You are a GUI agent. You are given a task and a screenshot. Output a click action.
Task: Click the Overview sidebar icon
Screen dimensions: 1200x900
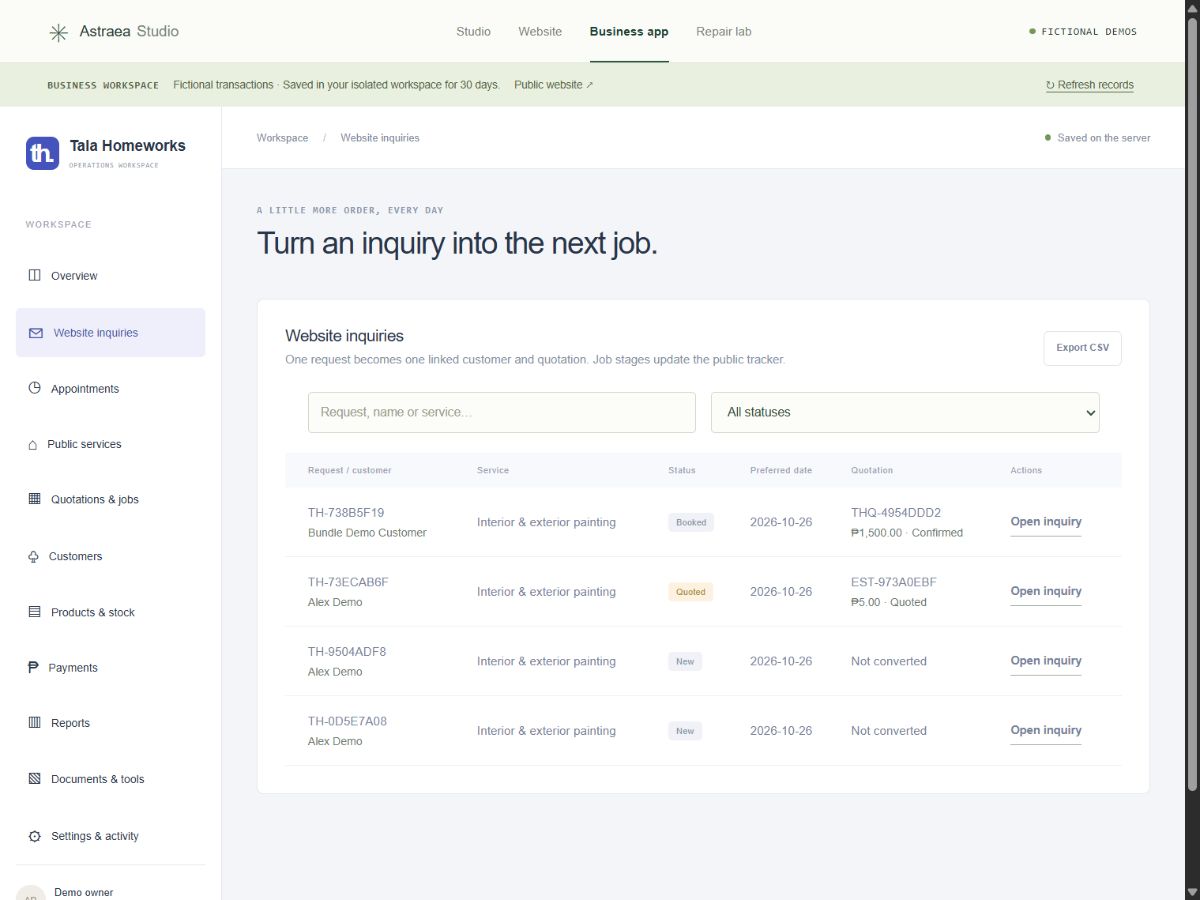click(x=35, y=275)
